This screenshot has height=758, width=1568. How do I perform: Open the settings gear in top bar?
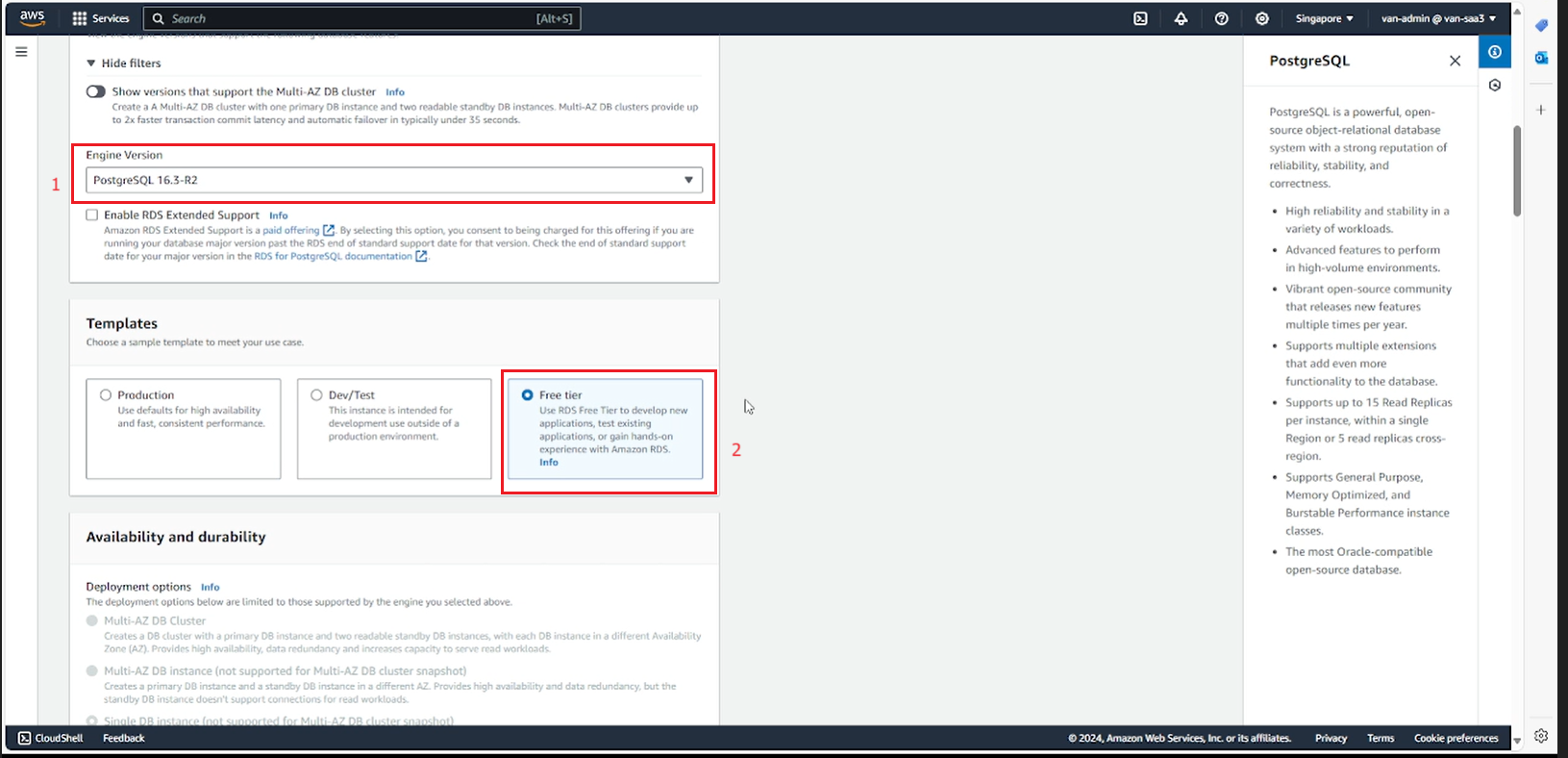(1261, 18)
